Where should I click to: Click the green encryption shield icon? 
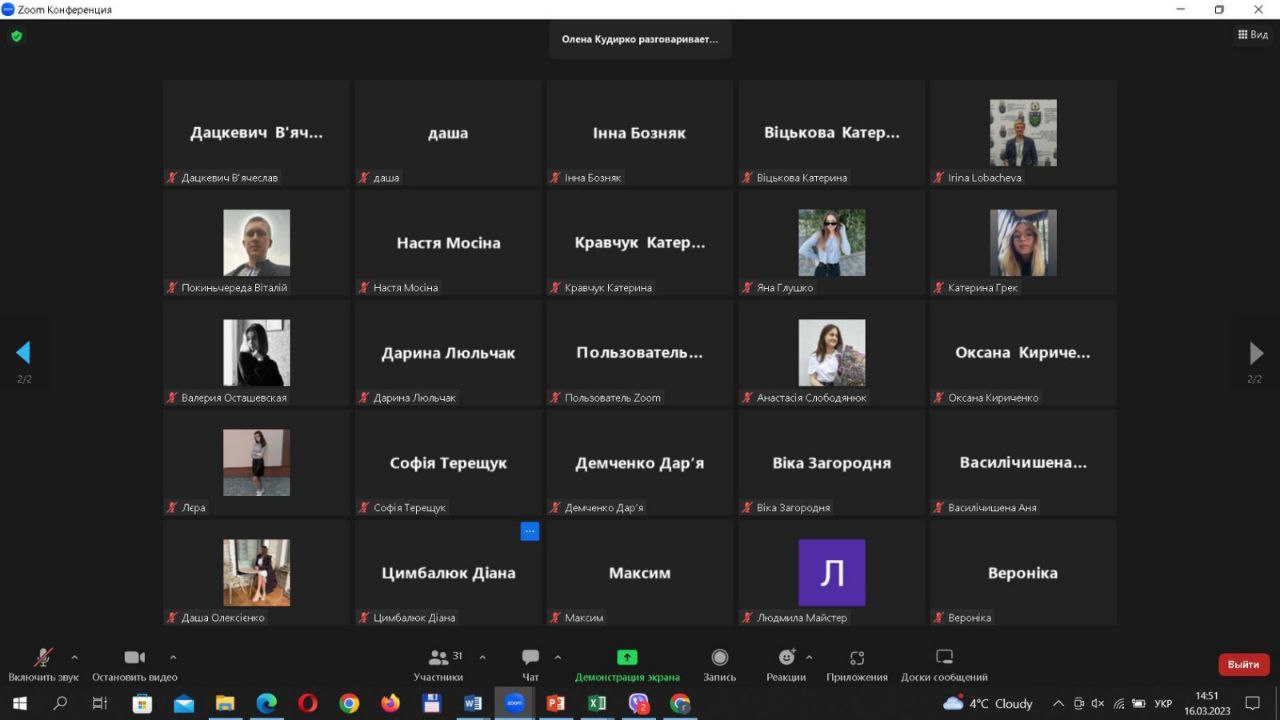(x=16, y=36)
